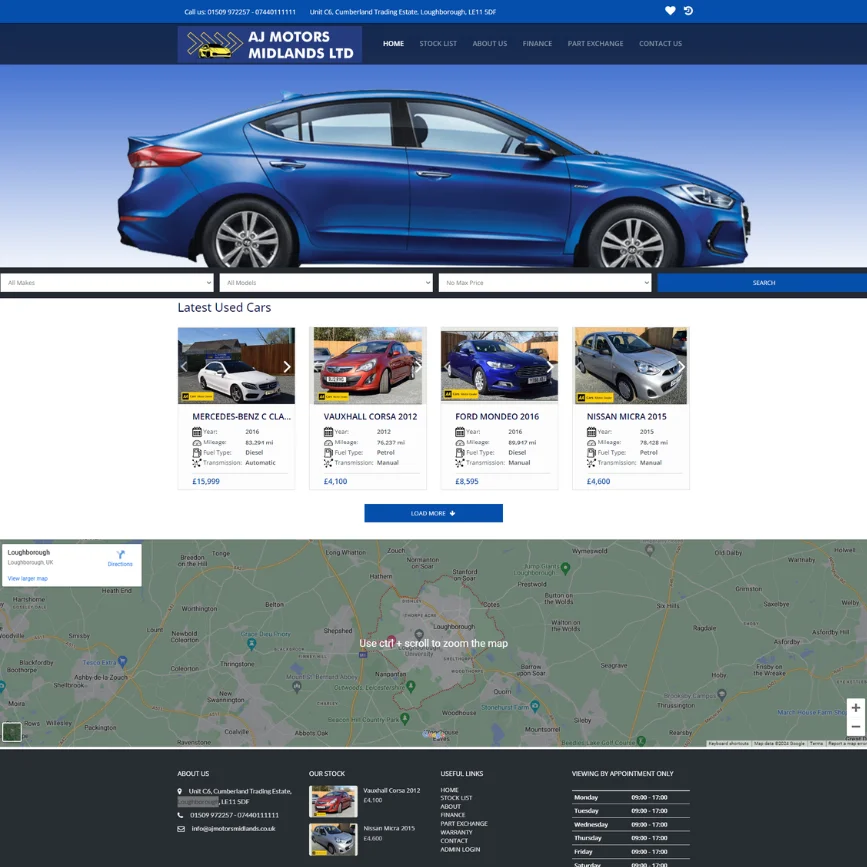Click the Load More button
Screen dimensions: 867x867
[x=433, y=513]
